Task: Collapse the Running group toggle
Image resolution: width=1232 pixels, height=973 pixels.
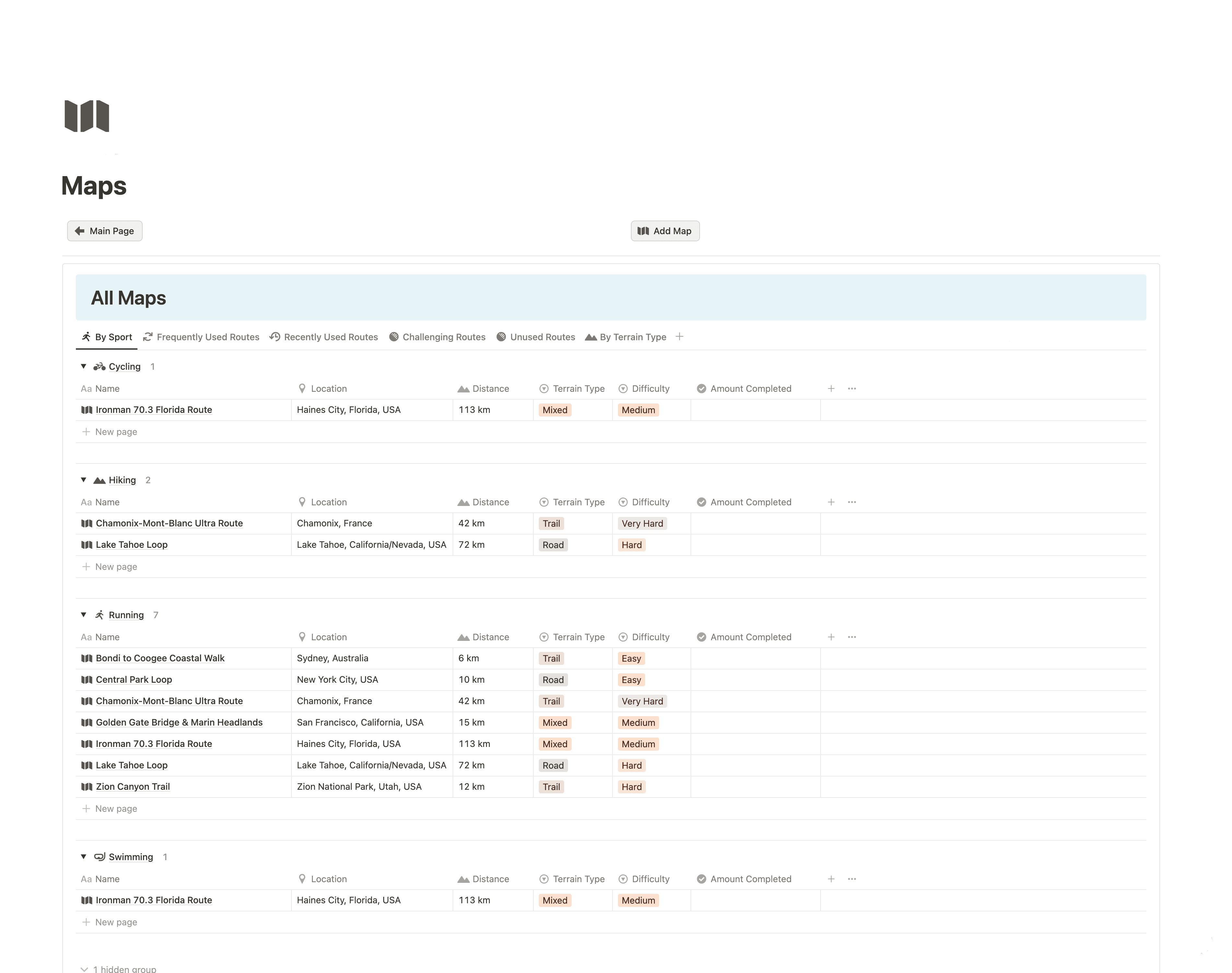Action: coord(84,615)
